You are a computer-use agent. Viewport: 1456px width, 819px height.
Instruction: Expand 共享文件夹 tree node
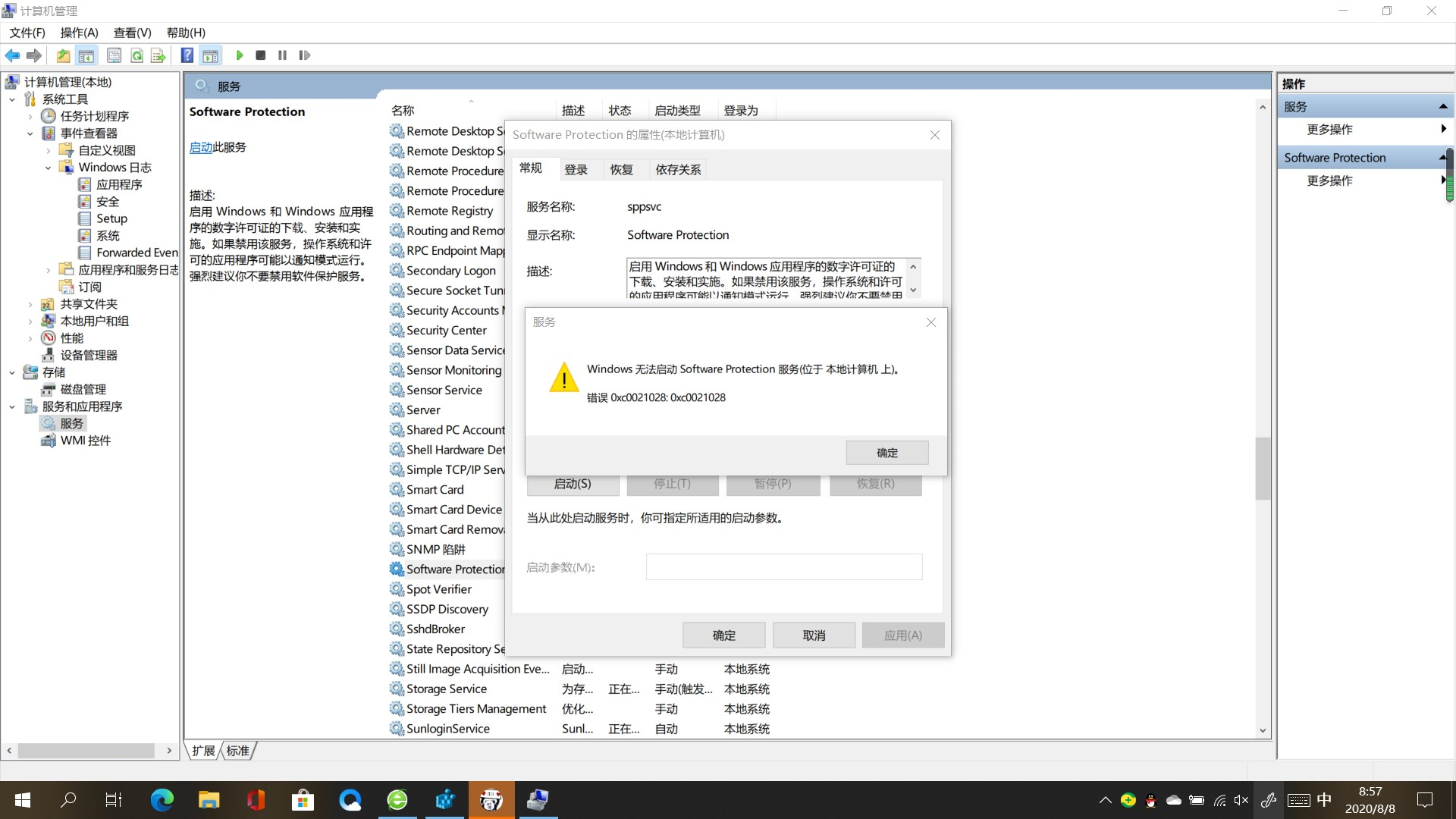click(x=30, y=304)
